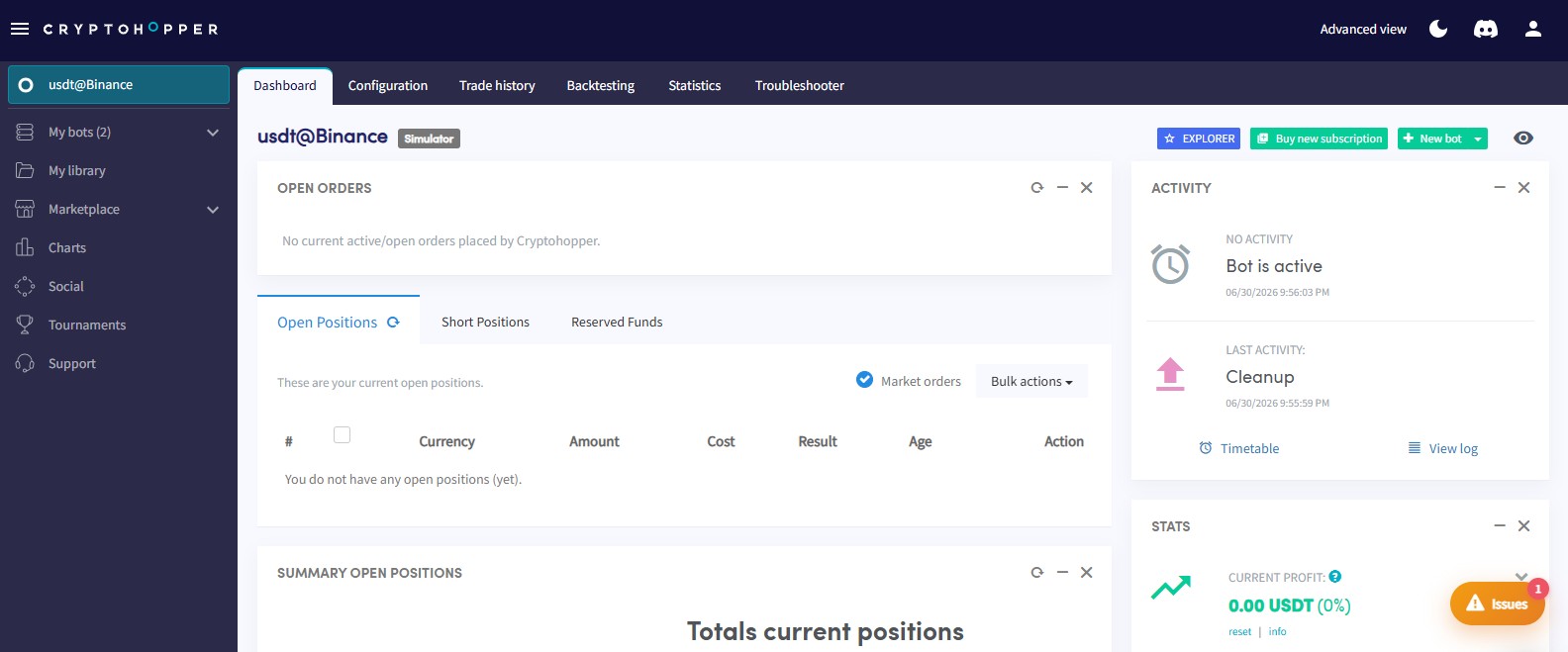1568x652 pixels.
Task: Select usdt@Binance bot selector
Action: coord(119,84)
